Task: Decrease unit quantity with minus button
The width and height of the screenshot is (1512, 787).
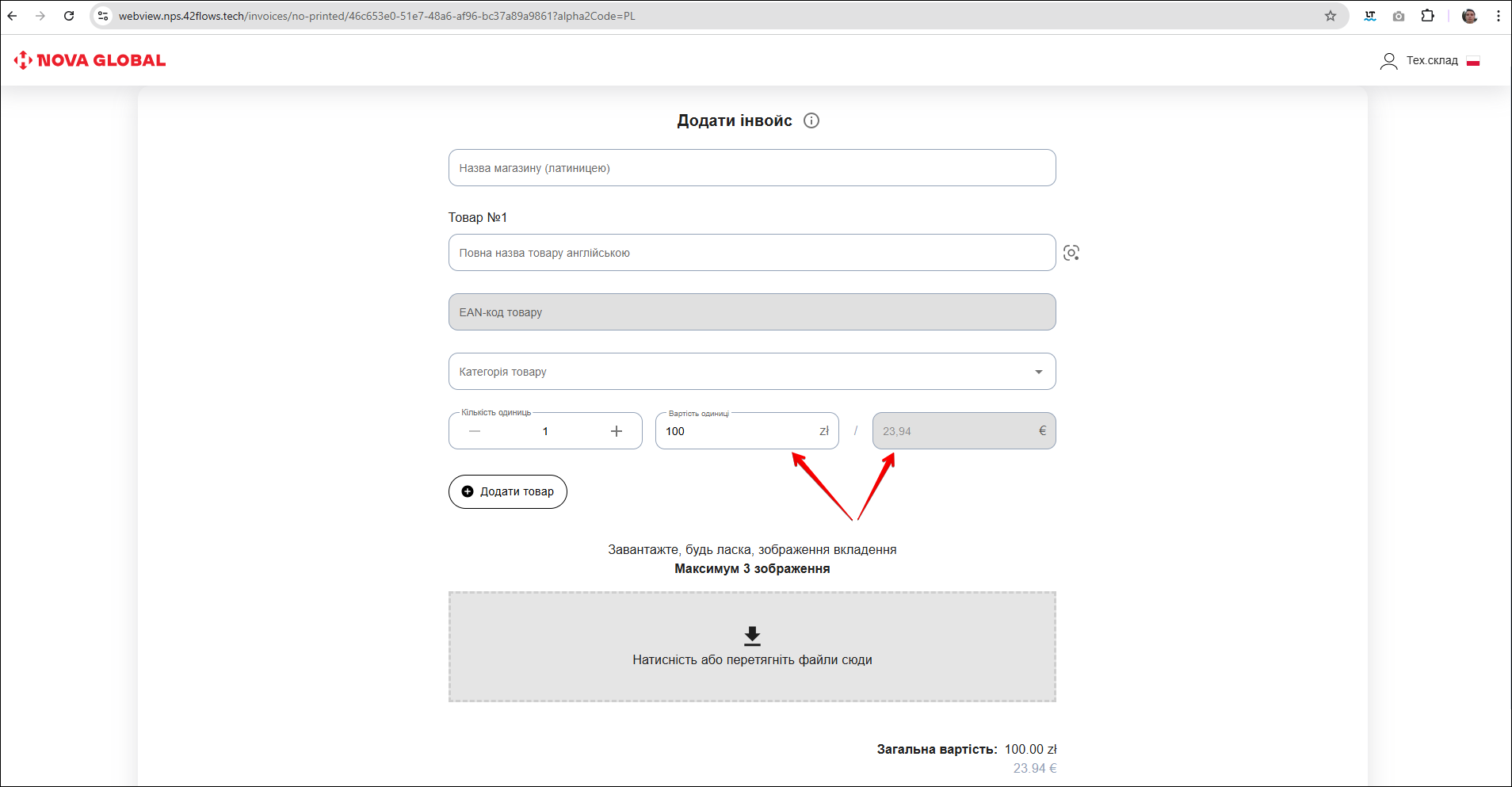Action: coord(475,431)
